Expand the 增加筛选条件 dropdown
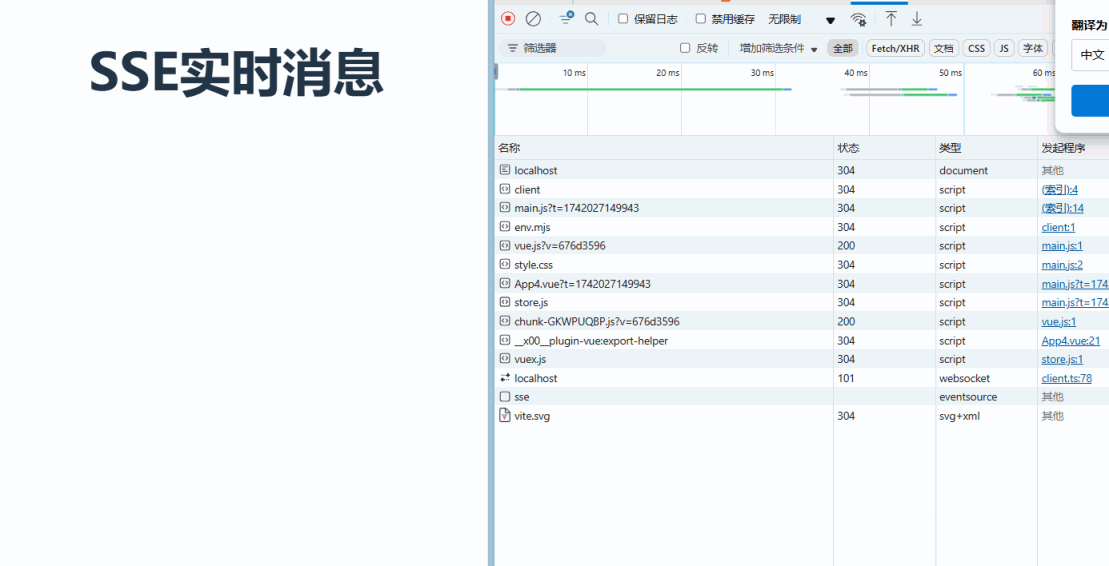Screen dimensions: 1109x566 [778, 48]
